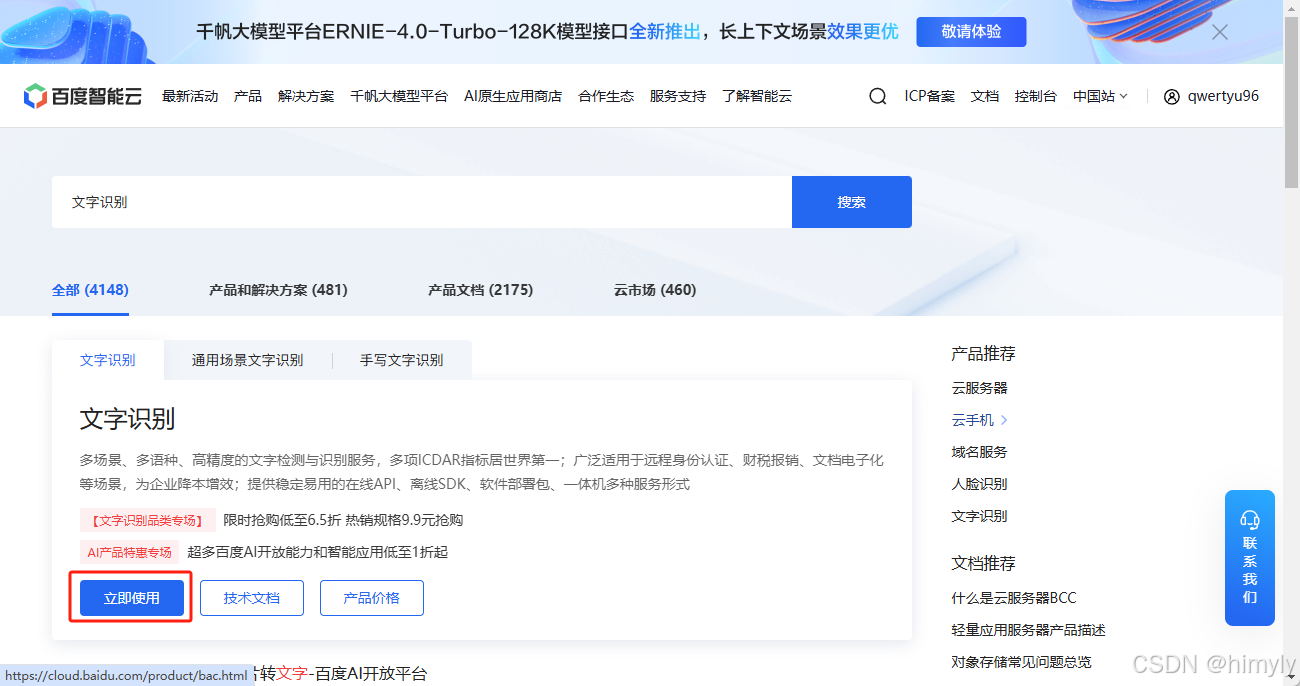
Task: Click the headset icon in 联系我们 widget
Action: tap(1250, 518)
